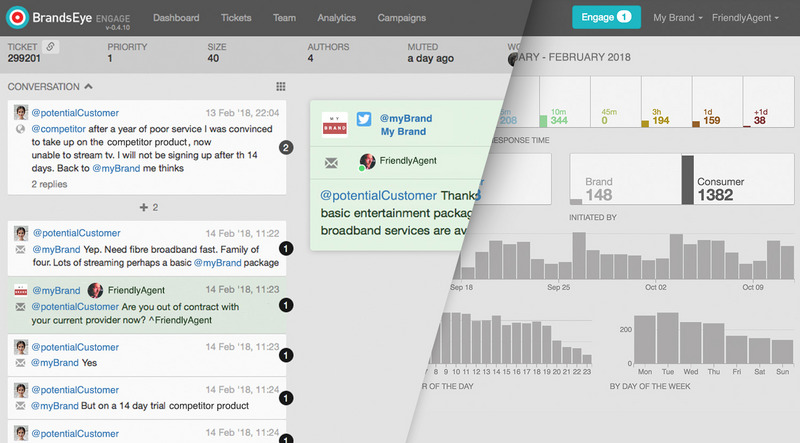The height and width of the screenshot is (443, 800).
Task: Open the Dashboard menu item
Action: (x=176, y=18)
